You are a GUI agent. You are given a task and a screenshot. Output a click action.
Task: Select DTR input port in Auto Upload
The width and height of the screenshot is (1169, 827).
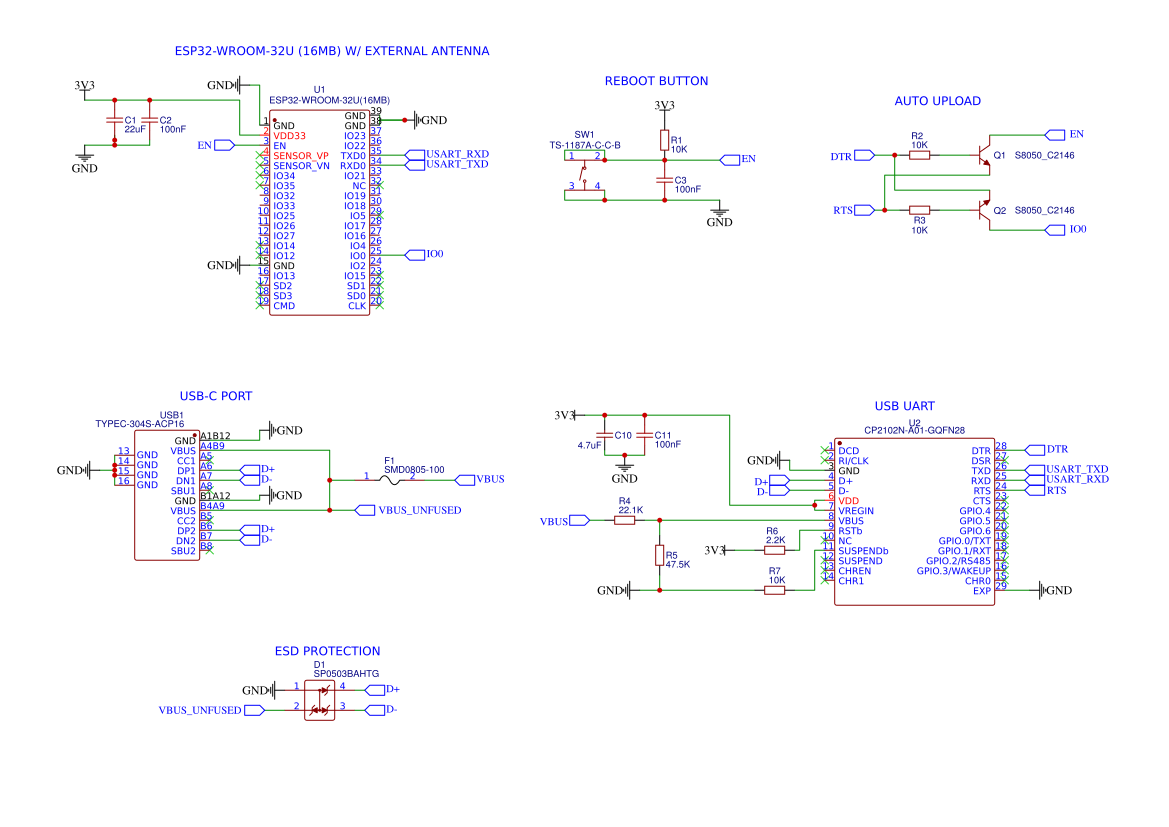tap(853, 156)
